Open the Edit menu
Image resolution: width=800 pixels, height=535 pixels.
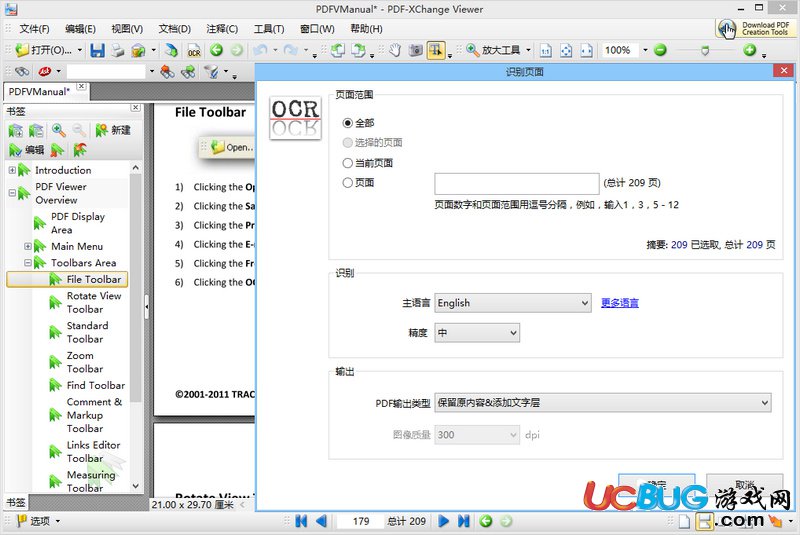tap(80, 29)
